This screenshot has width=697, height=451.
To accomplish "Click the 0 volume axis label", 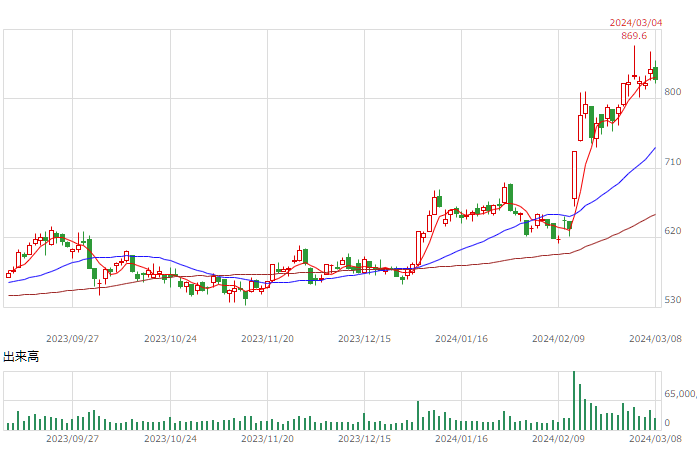I will point(667,423).
